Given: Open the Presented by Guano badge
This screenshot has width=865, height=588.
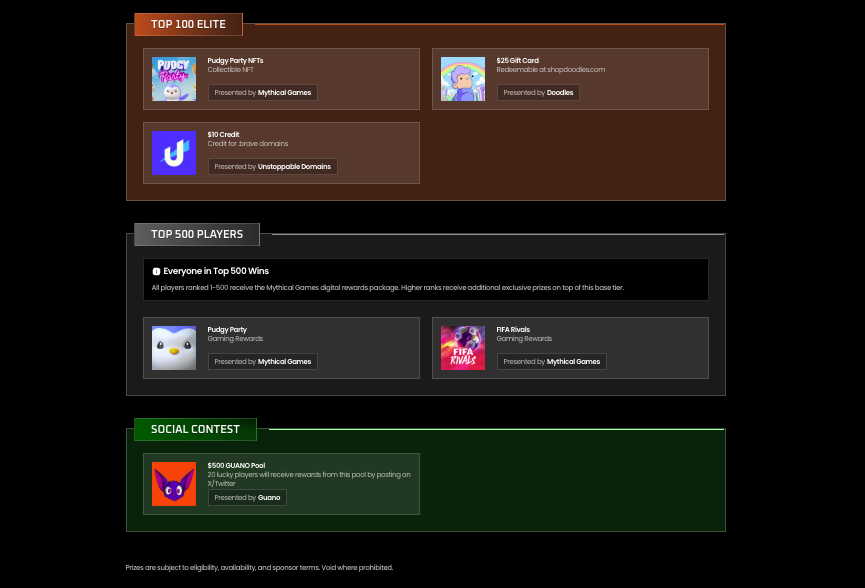Looking at the screenshot, I should pyautogui.click(x=247, y=498).
